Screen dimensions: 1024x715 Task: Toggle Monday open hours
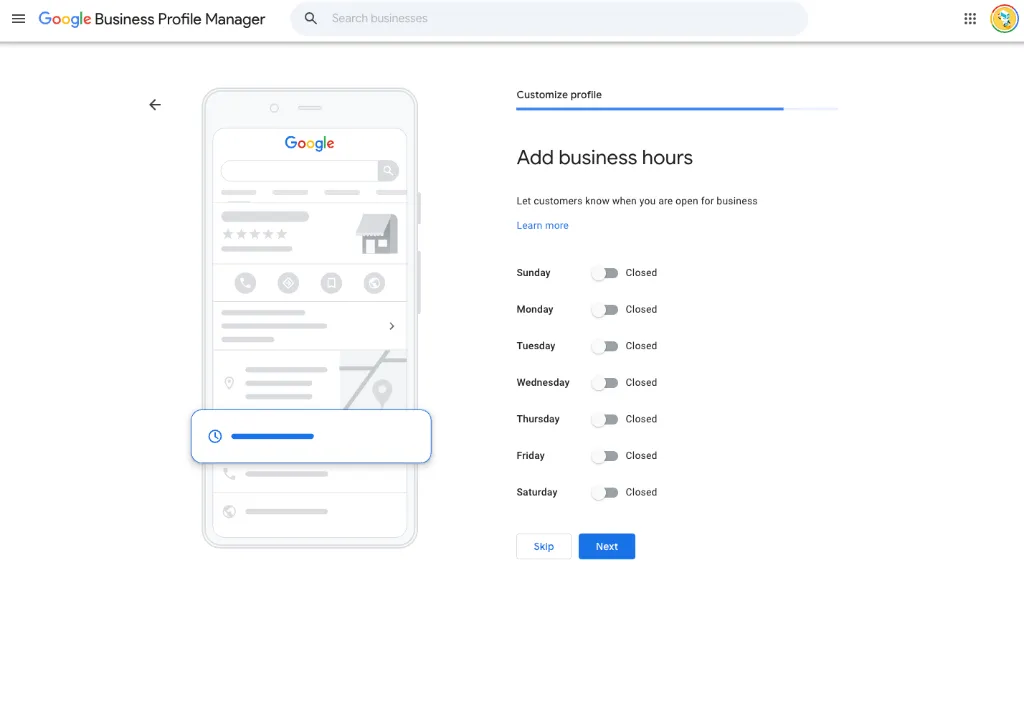click(605, 310)
